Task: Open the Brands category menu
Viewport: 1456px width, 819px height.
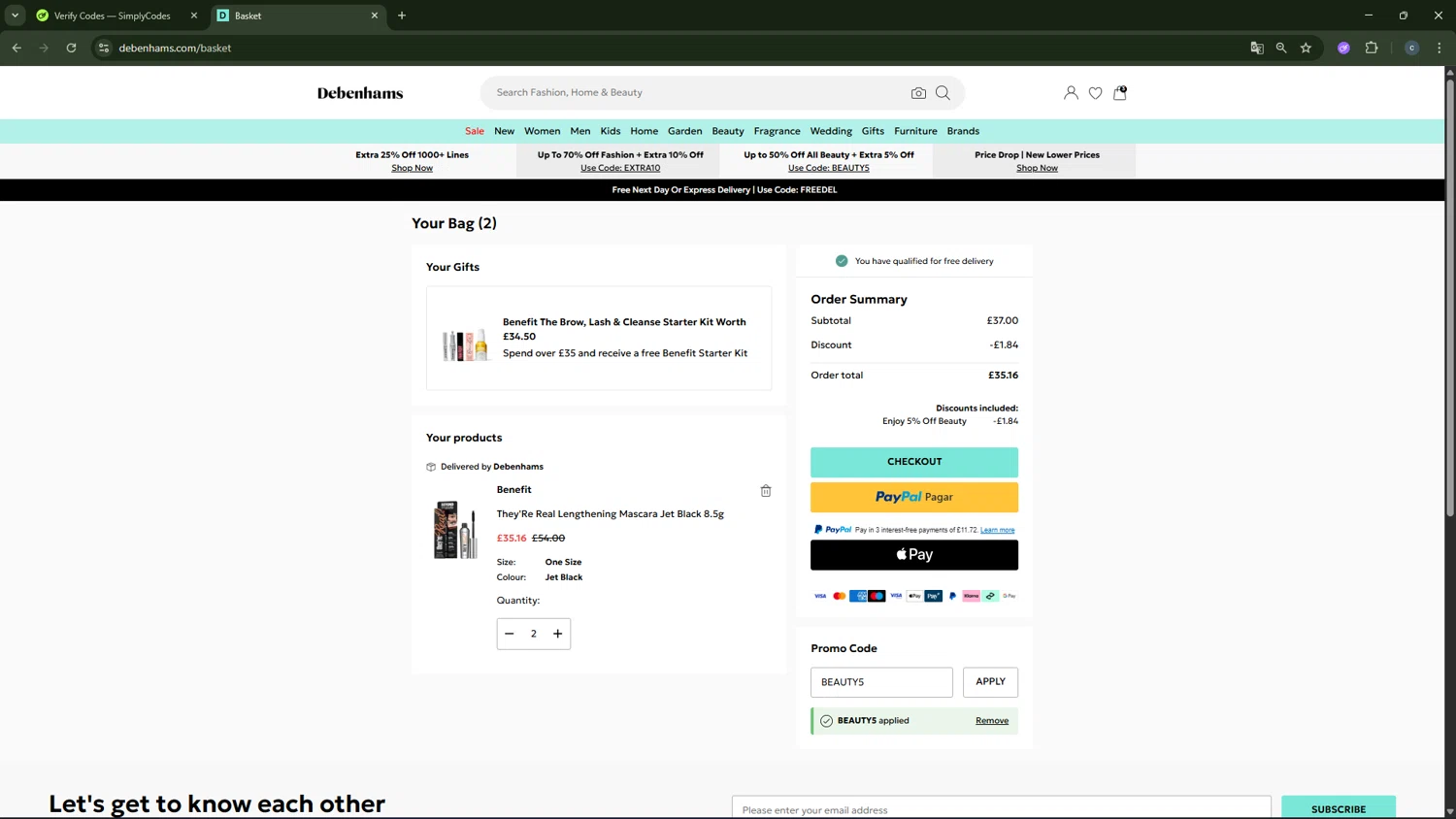Action: tap(963, 131)
